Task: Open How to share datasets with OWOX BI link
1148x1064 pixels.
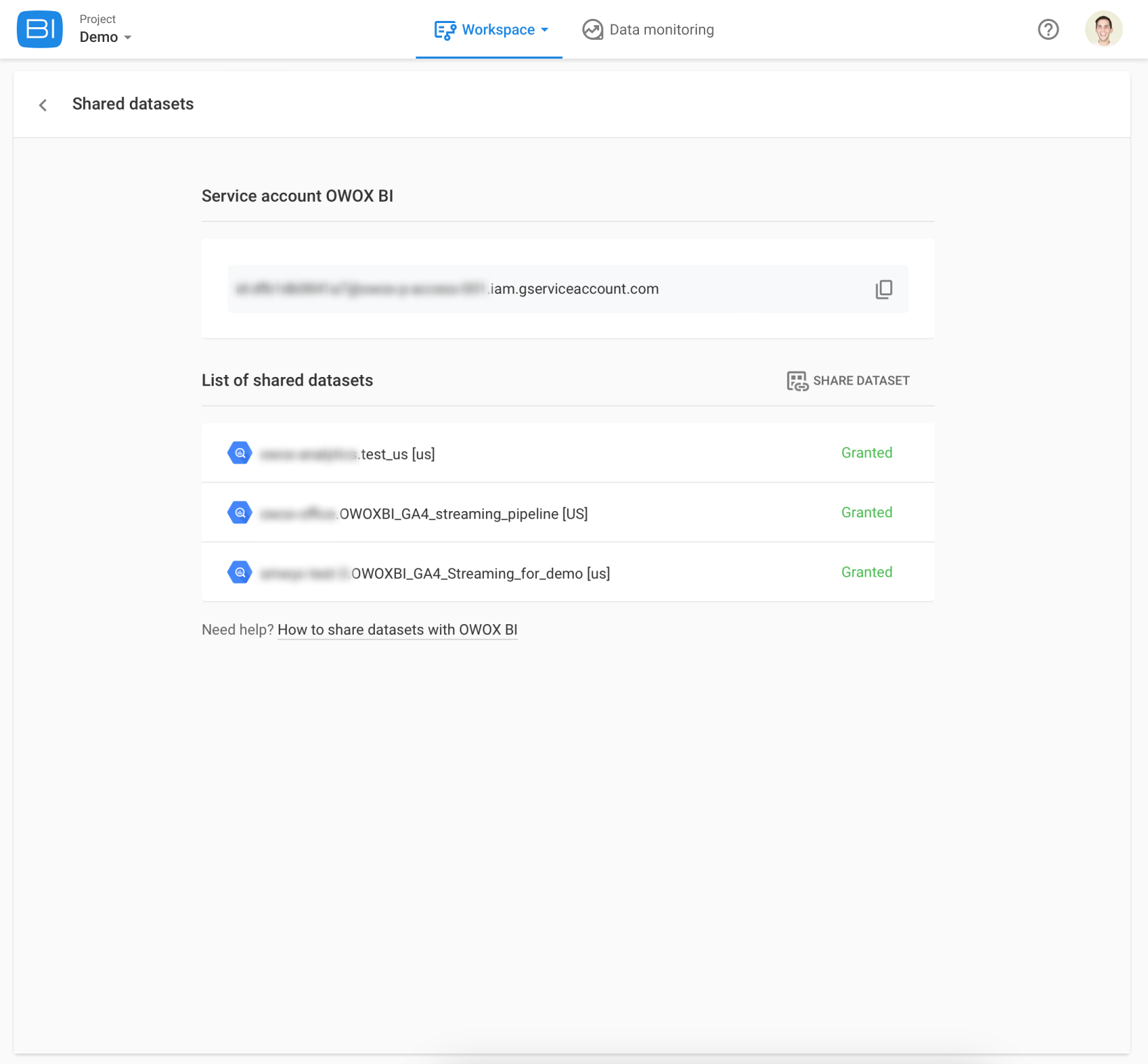Action: pos(397,630)
